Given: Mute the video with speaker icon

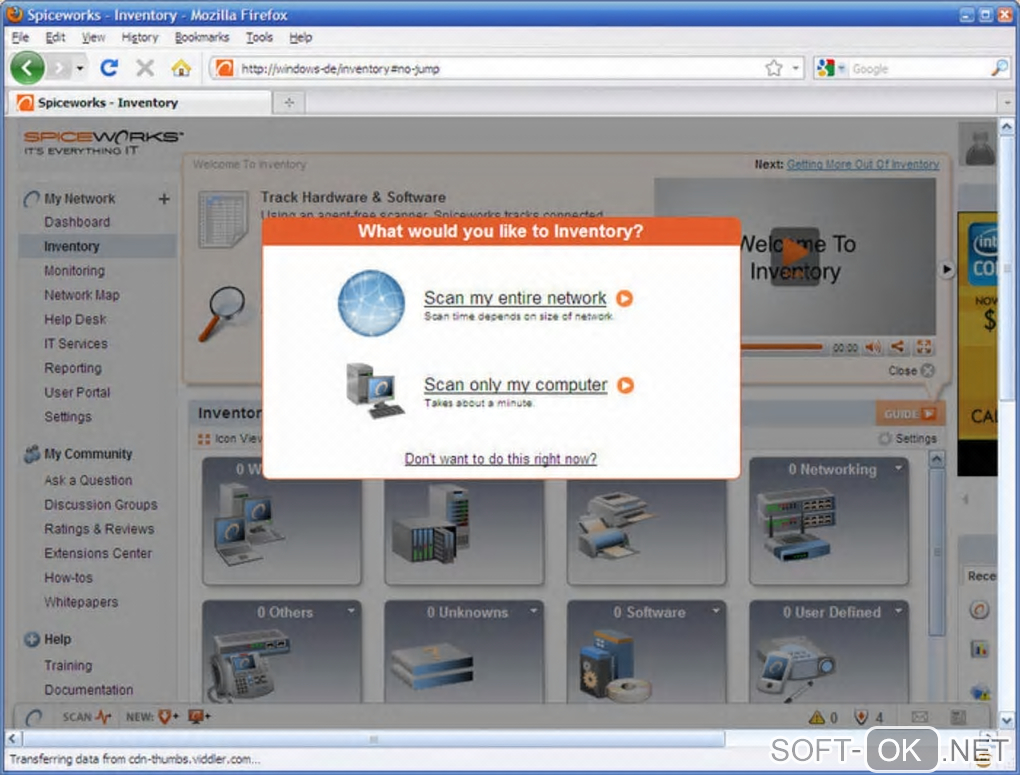Looking at the screenshot, I should [x=872, y=347].
